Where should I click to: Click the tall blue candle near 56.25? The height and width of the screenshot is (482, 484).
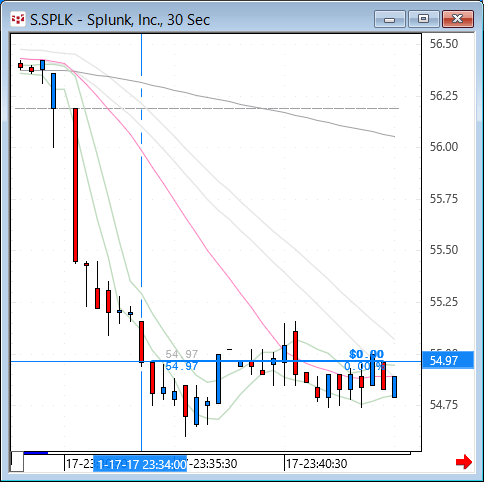tap(53, 91)
